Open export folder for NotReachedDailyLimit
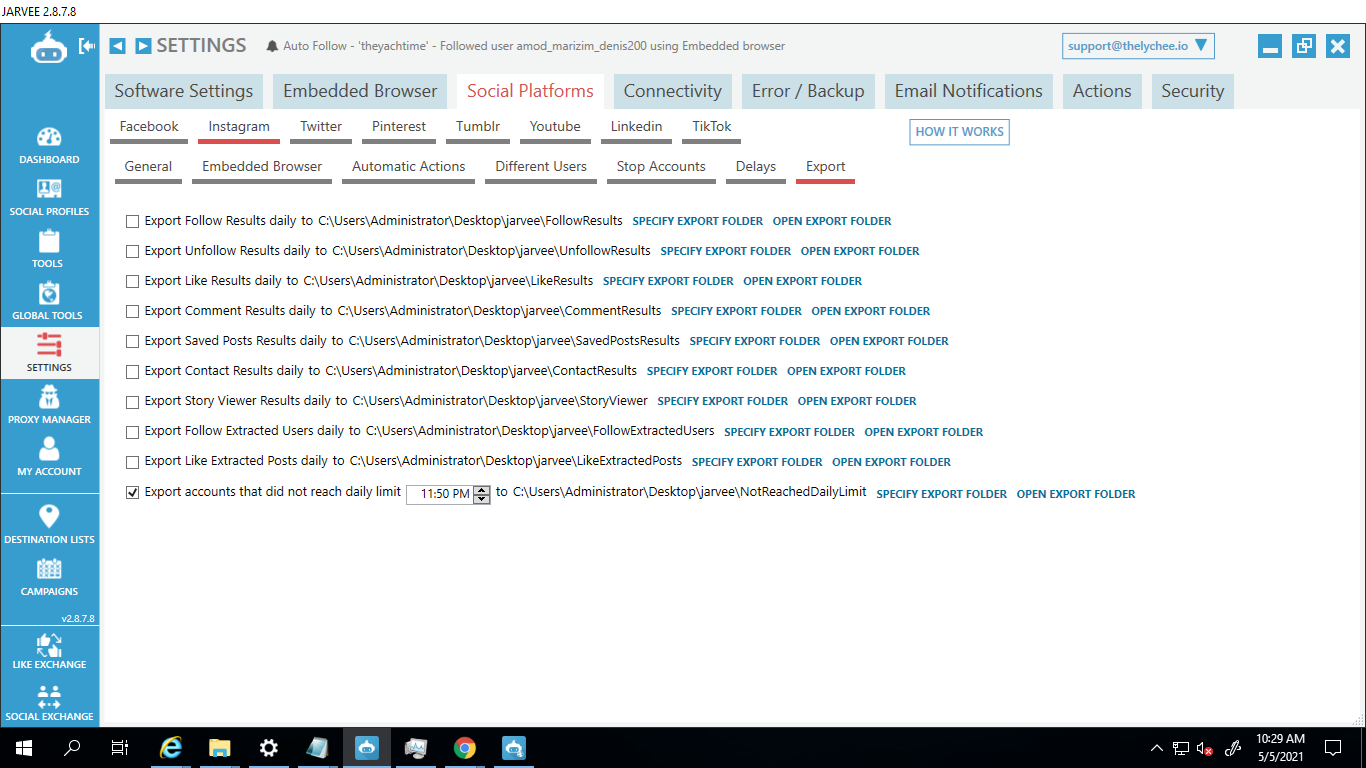 (1076, 494)
